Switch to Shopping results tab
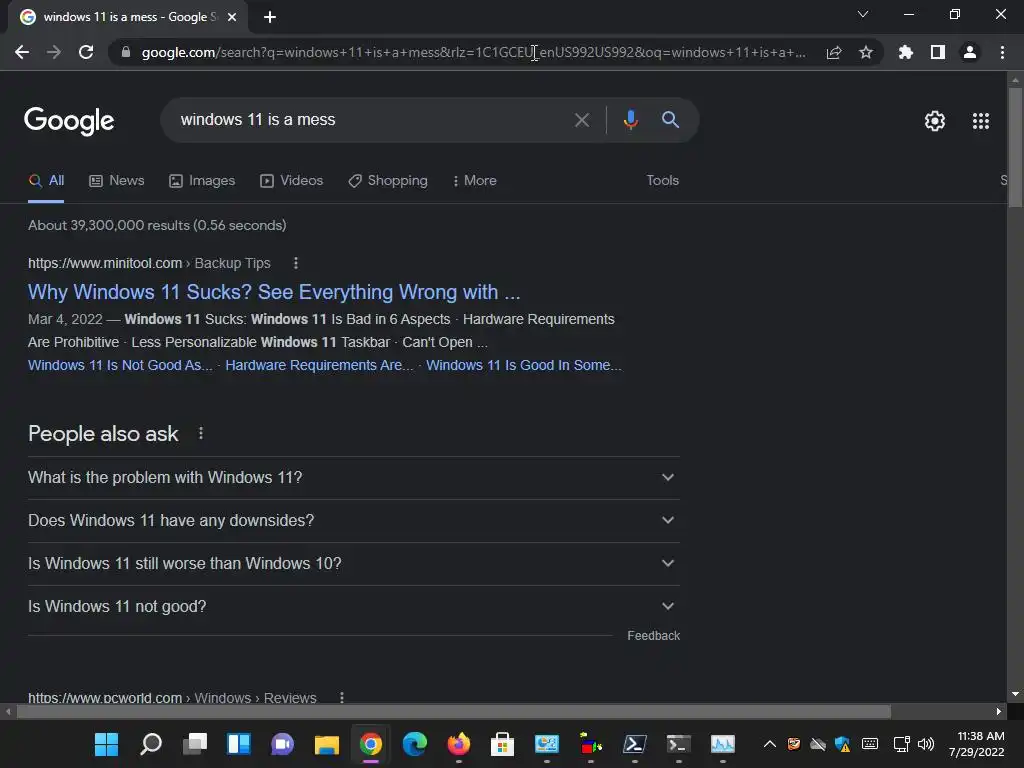Screen dimensions: 1024x768 point(388,181)
